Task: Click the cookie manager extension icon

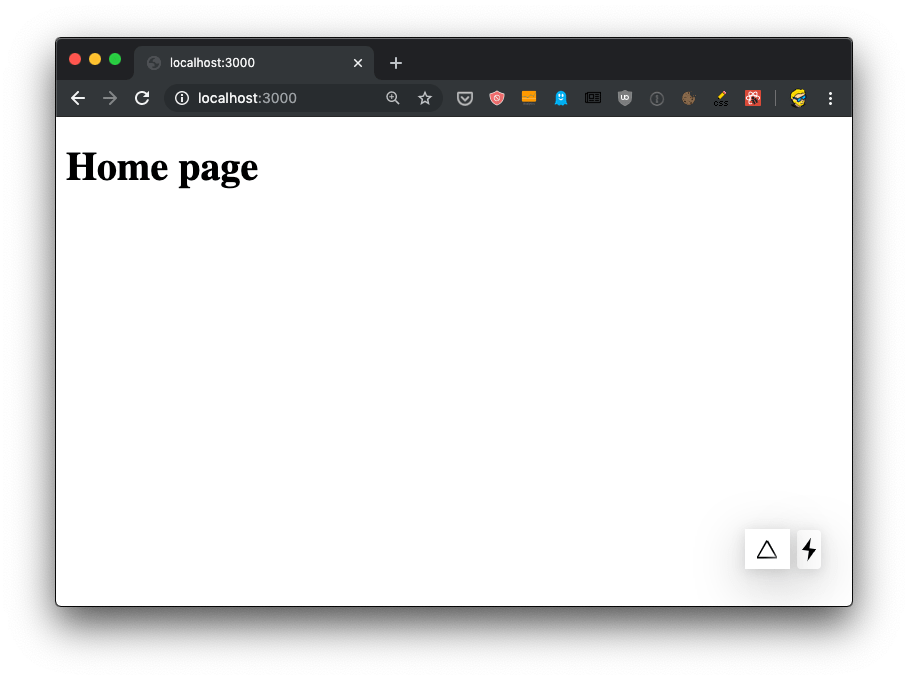Action: tap(688, 98)
